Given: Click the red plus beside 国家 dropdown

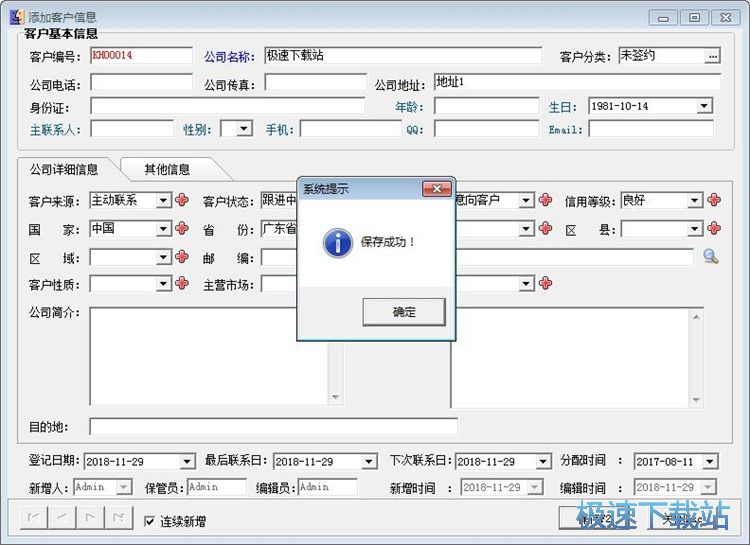Looking at the screenshot, I should (182, 229).
